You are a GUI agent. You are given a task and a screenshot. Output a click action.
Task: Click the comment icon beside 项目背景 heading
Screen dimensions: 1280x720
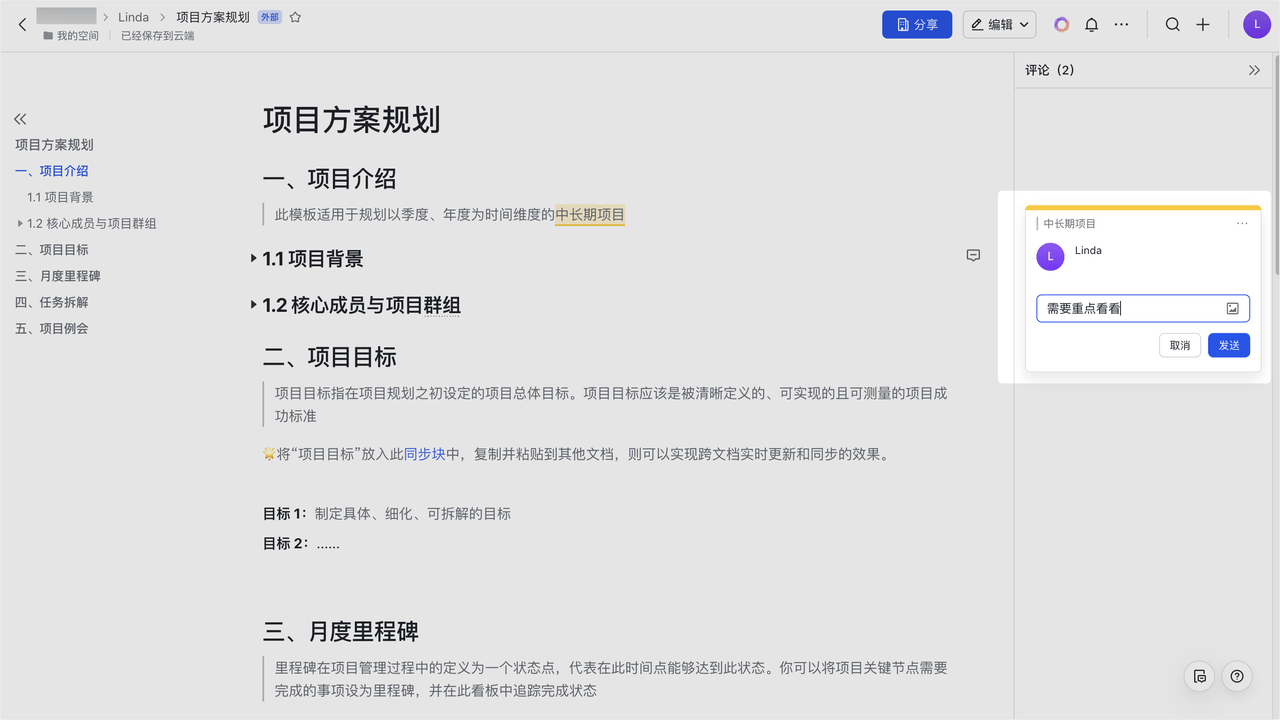click(x=973, y=256)
